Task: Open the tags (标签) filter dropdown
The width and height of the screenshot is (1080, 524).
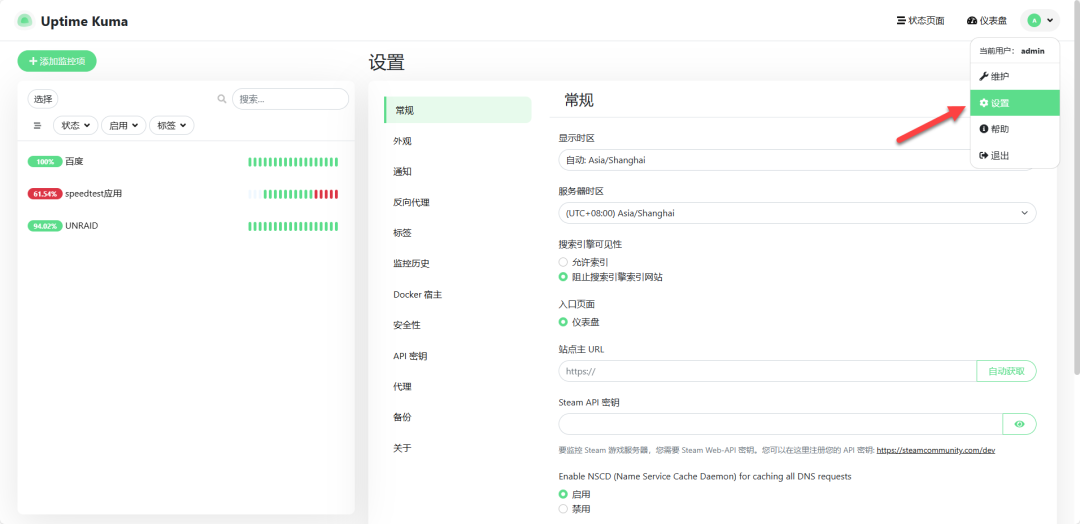Action: click(171, 126)
